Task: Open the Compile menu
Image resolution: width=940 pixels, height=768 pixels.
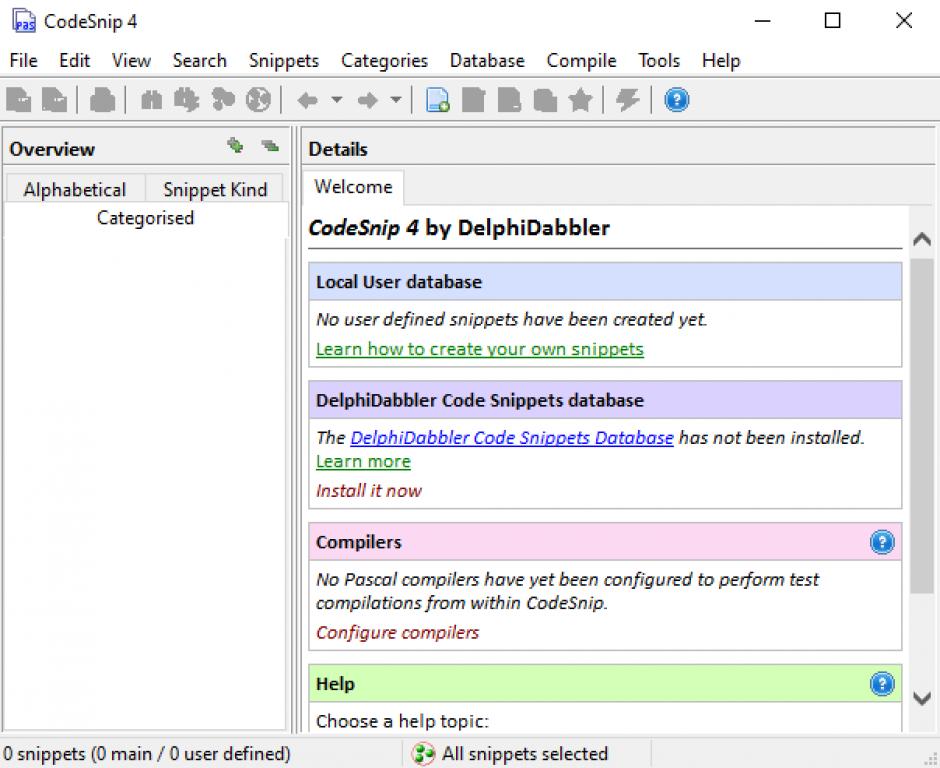Action: click(x=581, y=61)
